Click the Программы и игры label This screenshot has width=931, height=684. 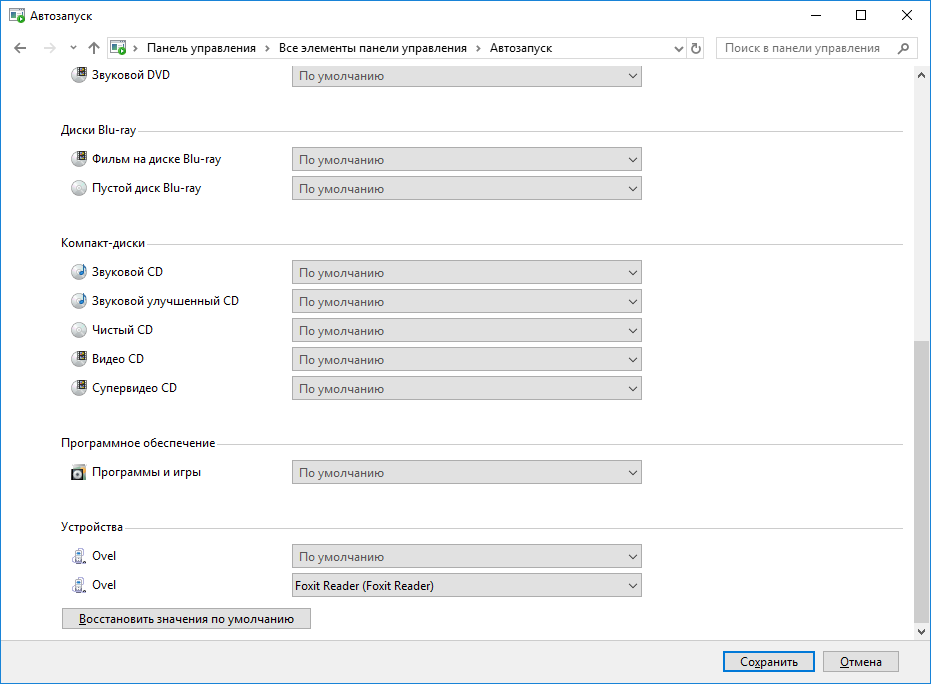(x=146, y=472)
